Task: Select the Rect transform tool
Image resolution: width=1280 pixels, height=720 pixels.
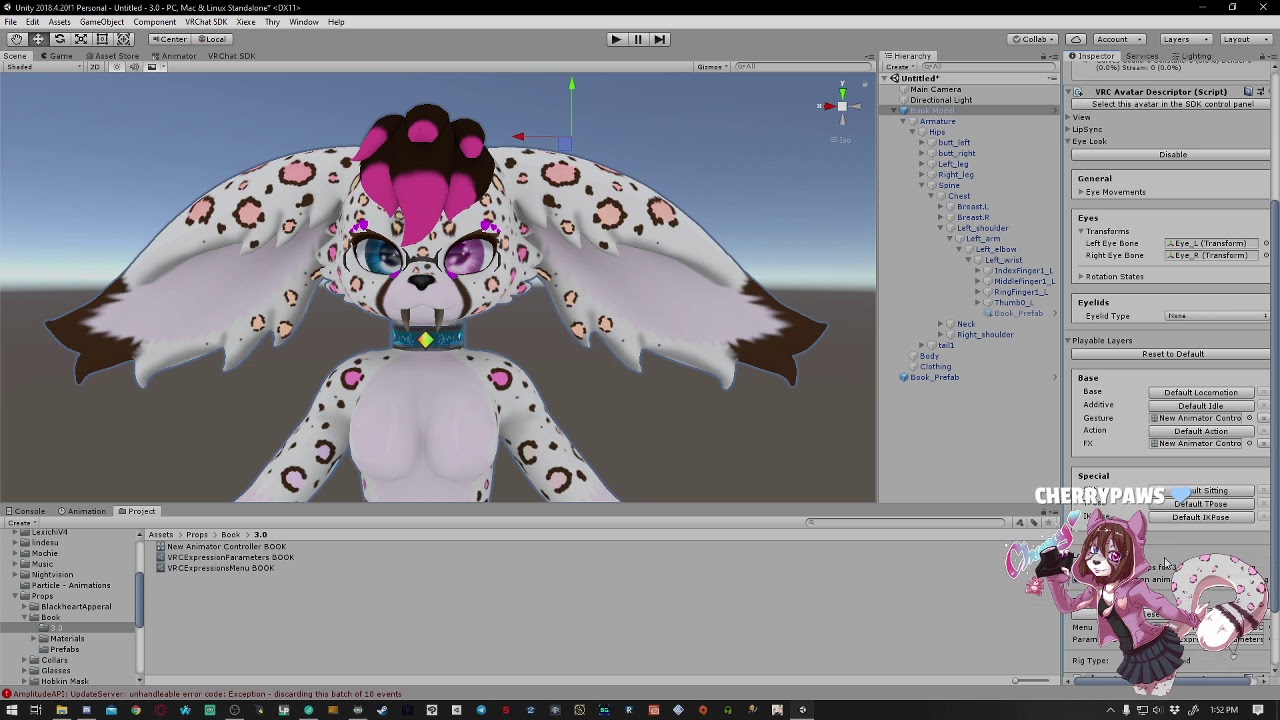Action: pos(102,39)
